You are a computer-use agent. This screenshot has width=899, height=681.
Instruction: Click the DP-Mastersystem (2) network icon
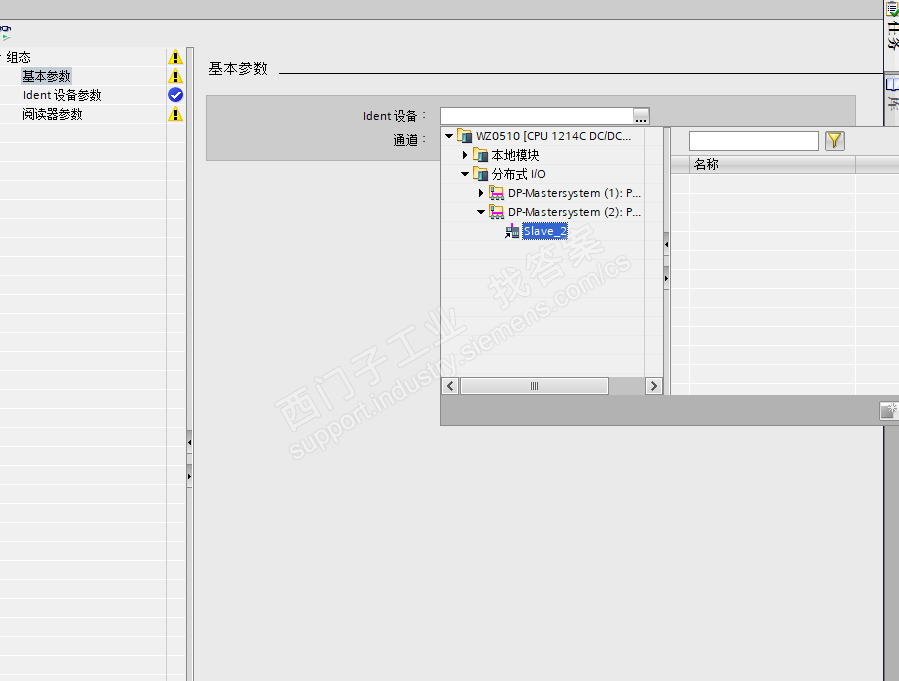coord(497,212)
